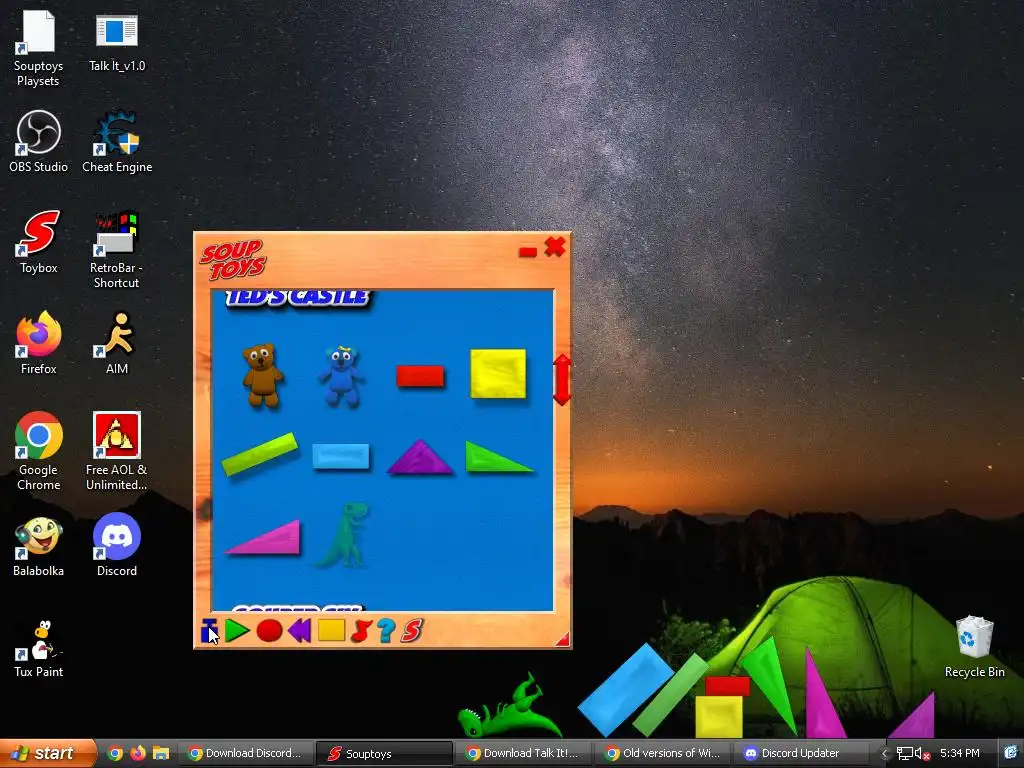Switch to Download Talk It! taskbar button
The image size is (1024, 768).
coord(524,754)
